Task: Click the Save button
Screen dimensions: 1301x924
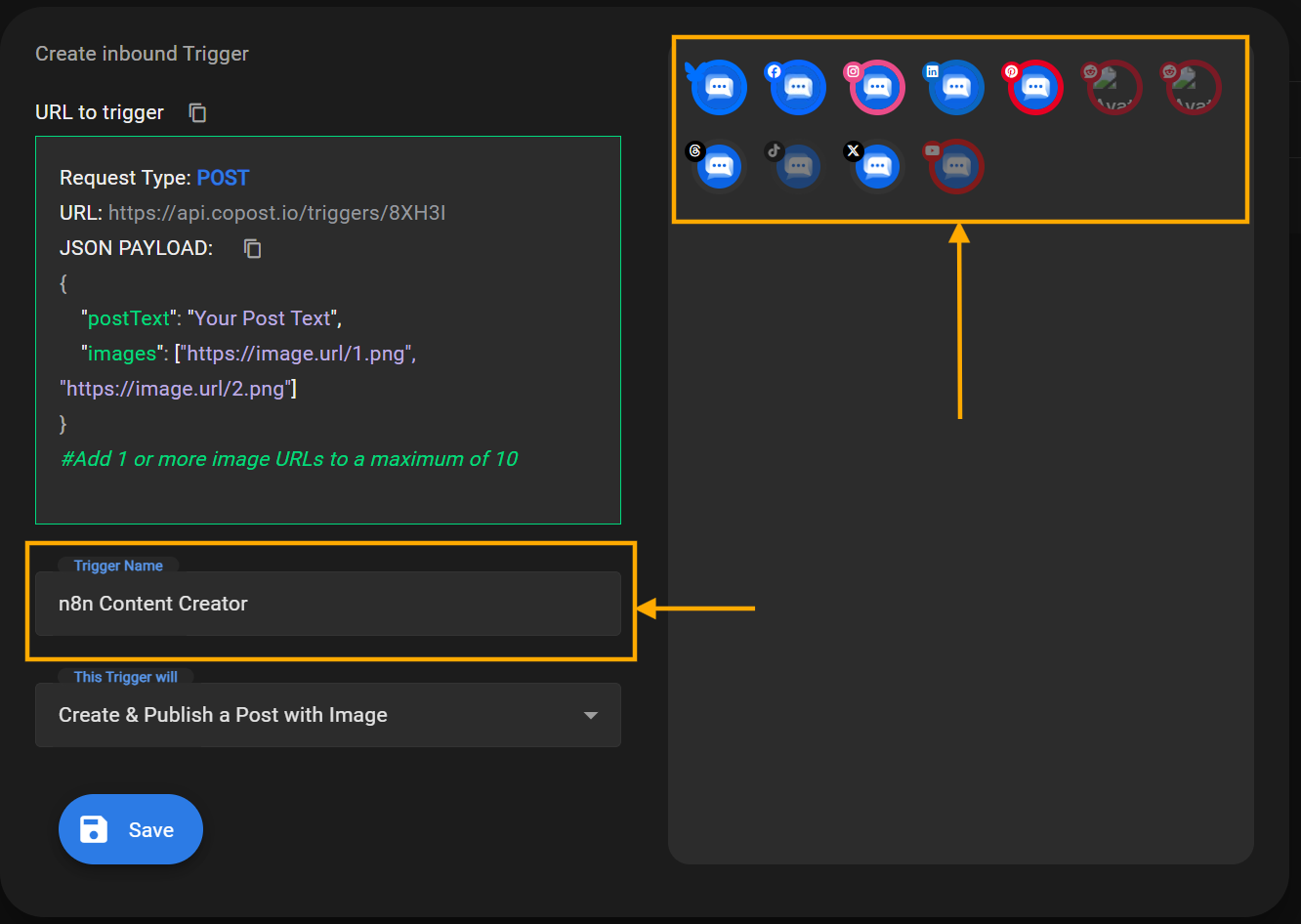Action: point(131,829)
